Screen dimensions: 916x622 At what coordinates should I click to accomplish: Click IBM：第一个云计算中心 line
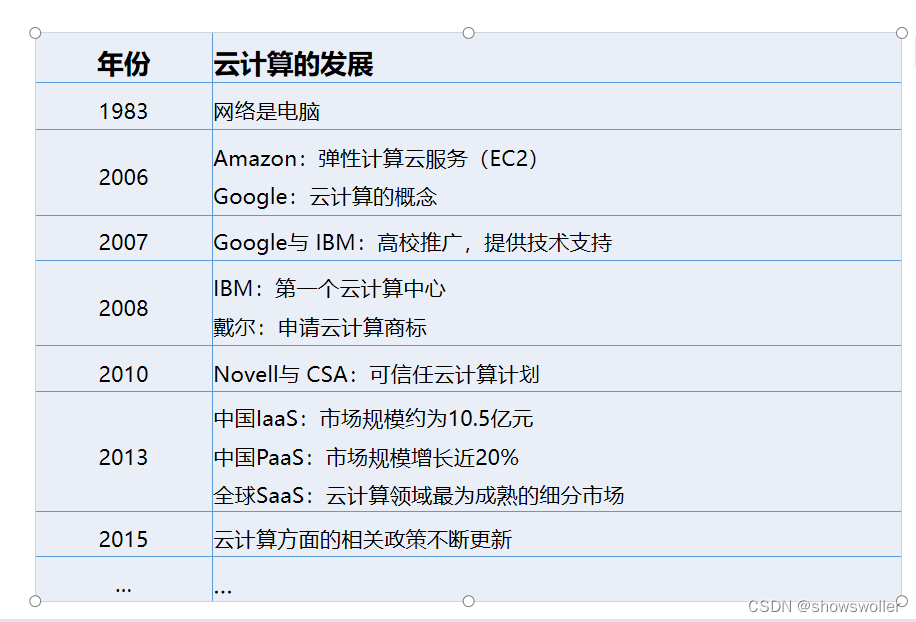coord(329,289)
